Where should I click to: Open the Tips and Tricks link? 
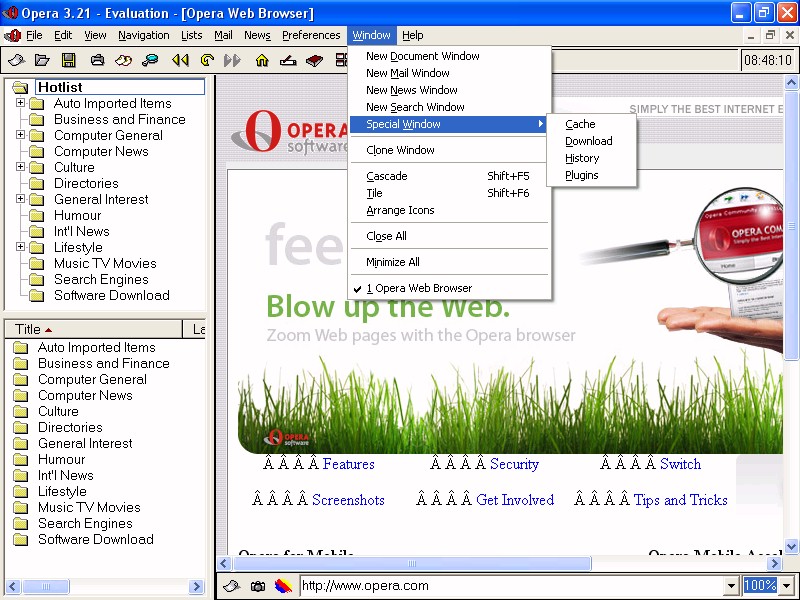coord(680,500)
